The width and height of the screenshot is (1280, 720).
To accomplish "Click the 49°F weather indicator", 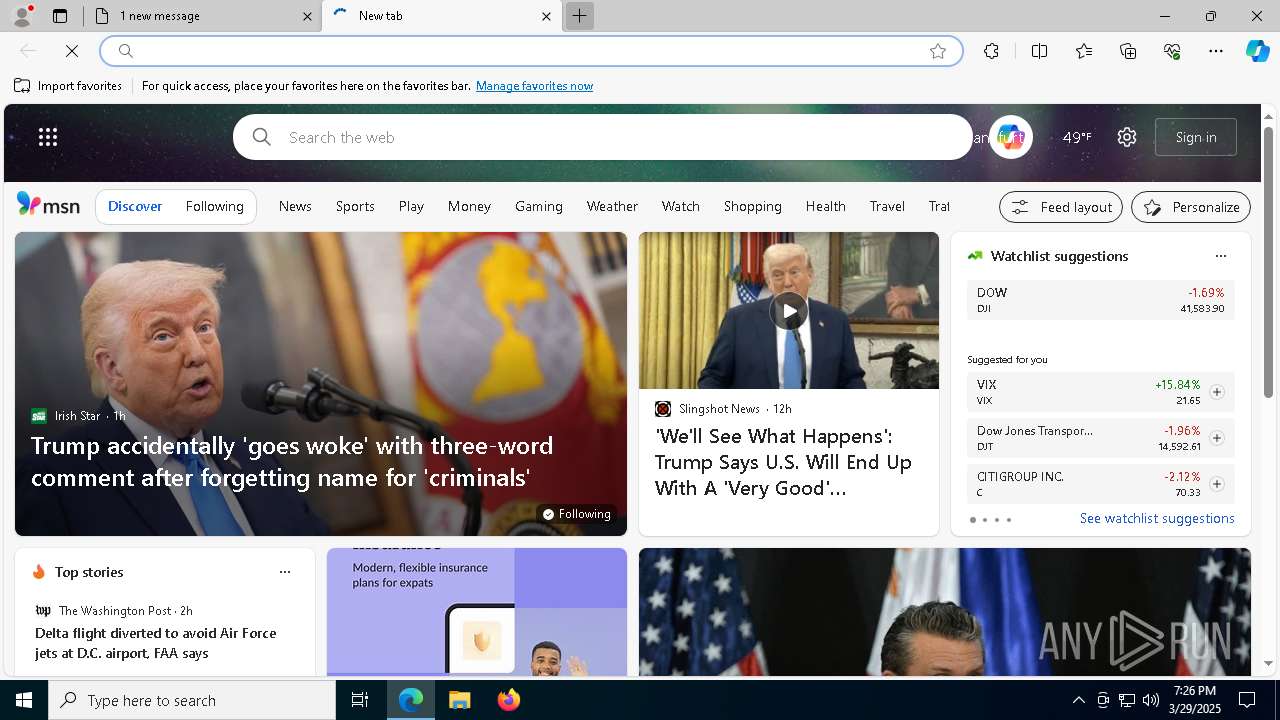I will (1076, 137).
